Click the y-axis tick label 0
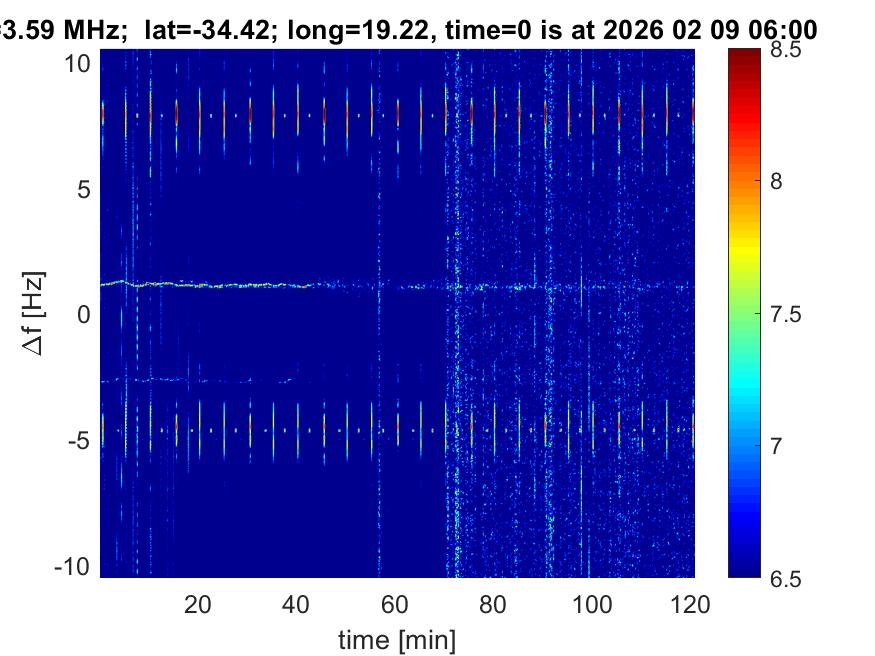 pyautogui.click(x=85, y=315)
